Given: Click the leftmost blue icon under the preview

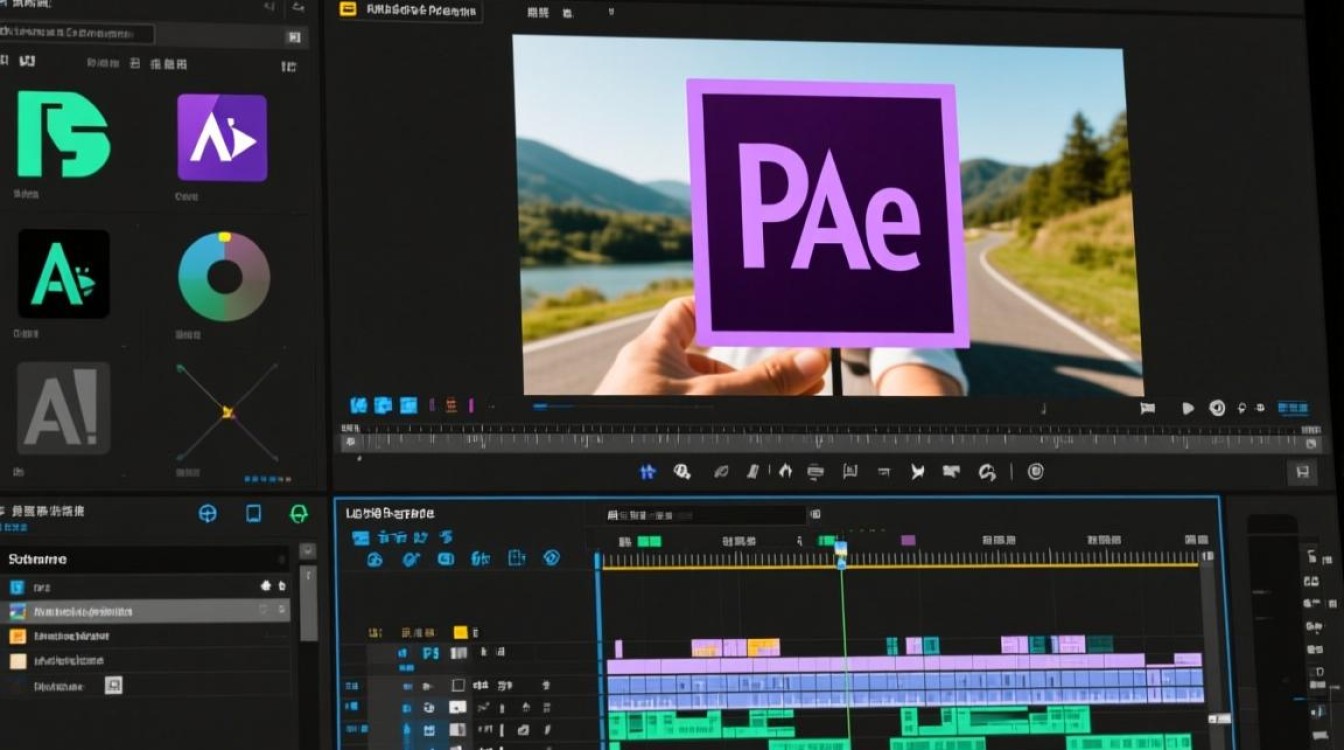Looking at the screenshot, I should tap(358, 406).
